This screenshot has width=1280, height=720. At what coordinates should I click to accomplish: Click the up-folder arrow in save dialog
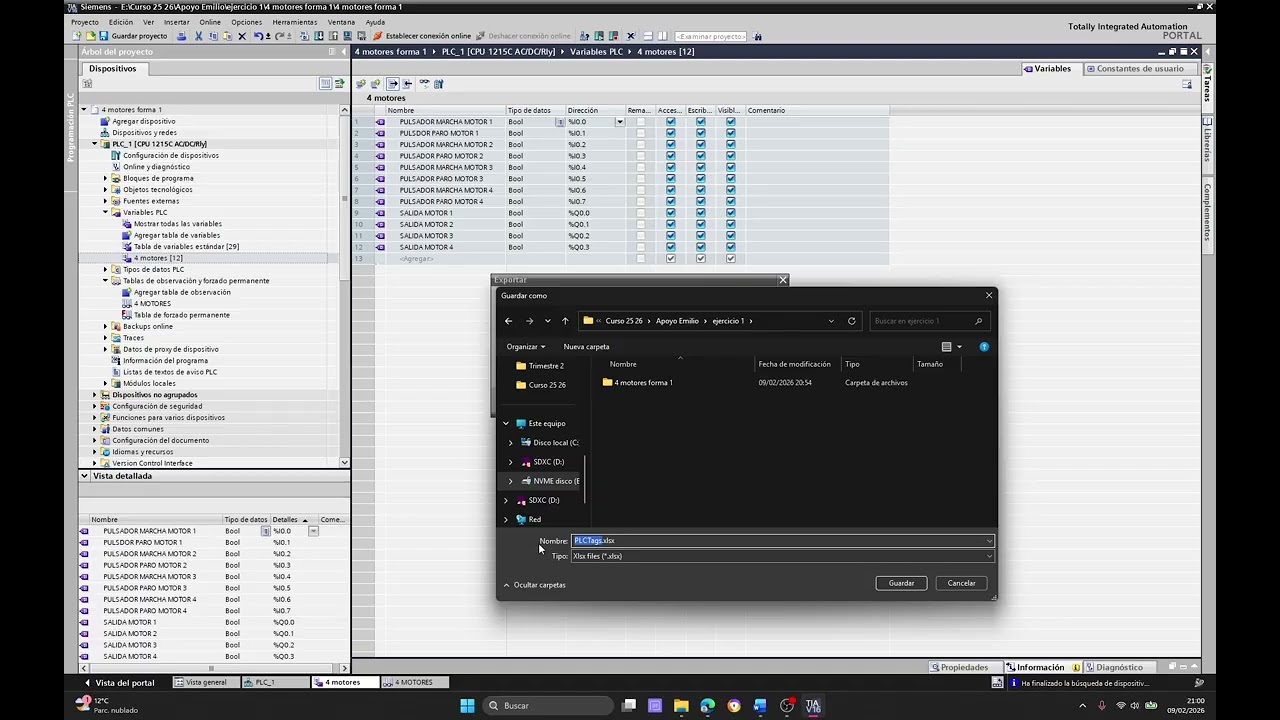pyautogui.click(x=565, y=321)
